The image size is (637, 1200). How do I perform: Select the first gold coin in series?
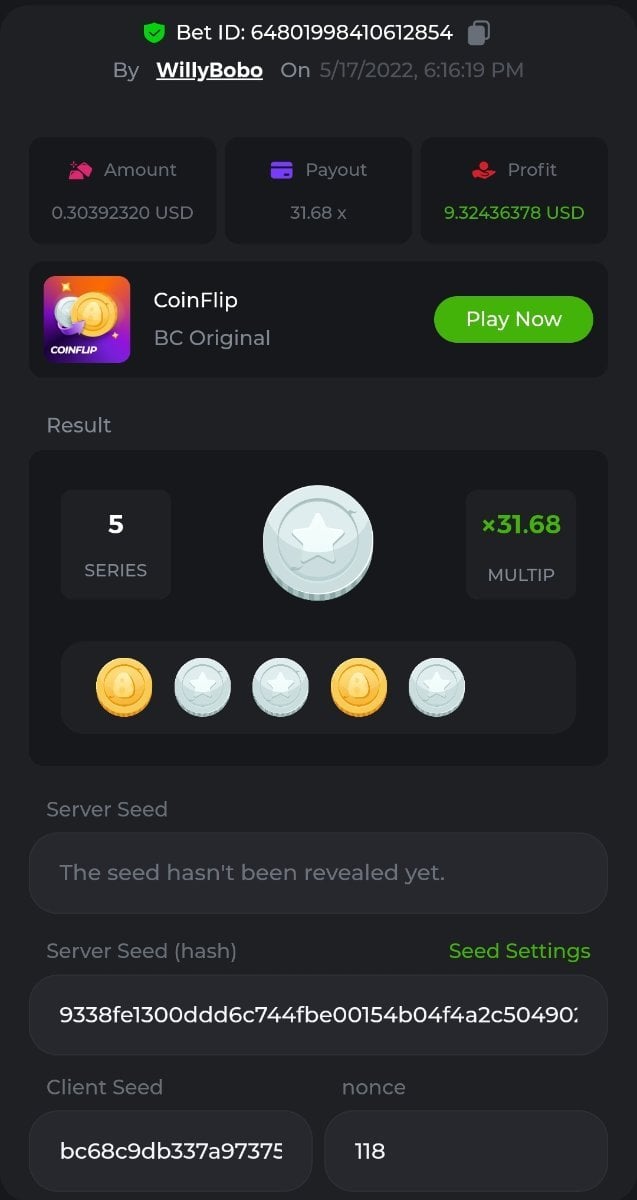pos(124,687)
